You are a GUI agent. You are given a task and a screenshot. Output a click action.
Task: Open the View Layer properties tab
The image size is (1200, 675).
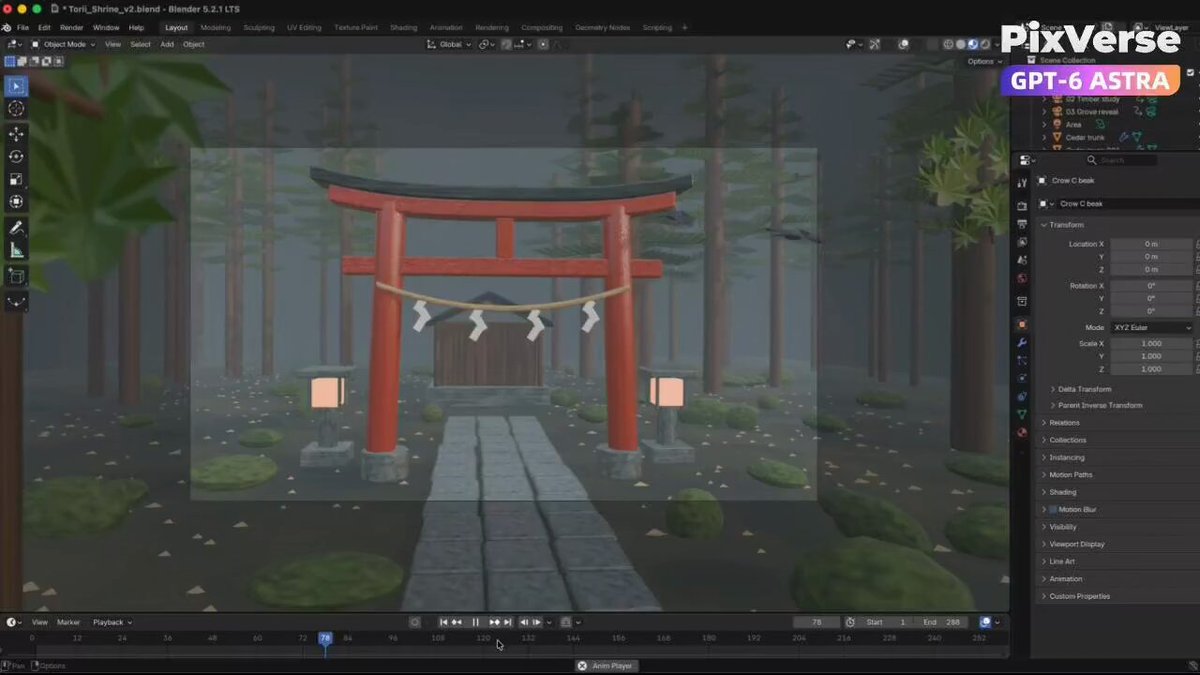(1021, 242)
